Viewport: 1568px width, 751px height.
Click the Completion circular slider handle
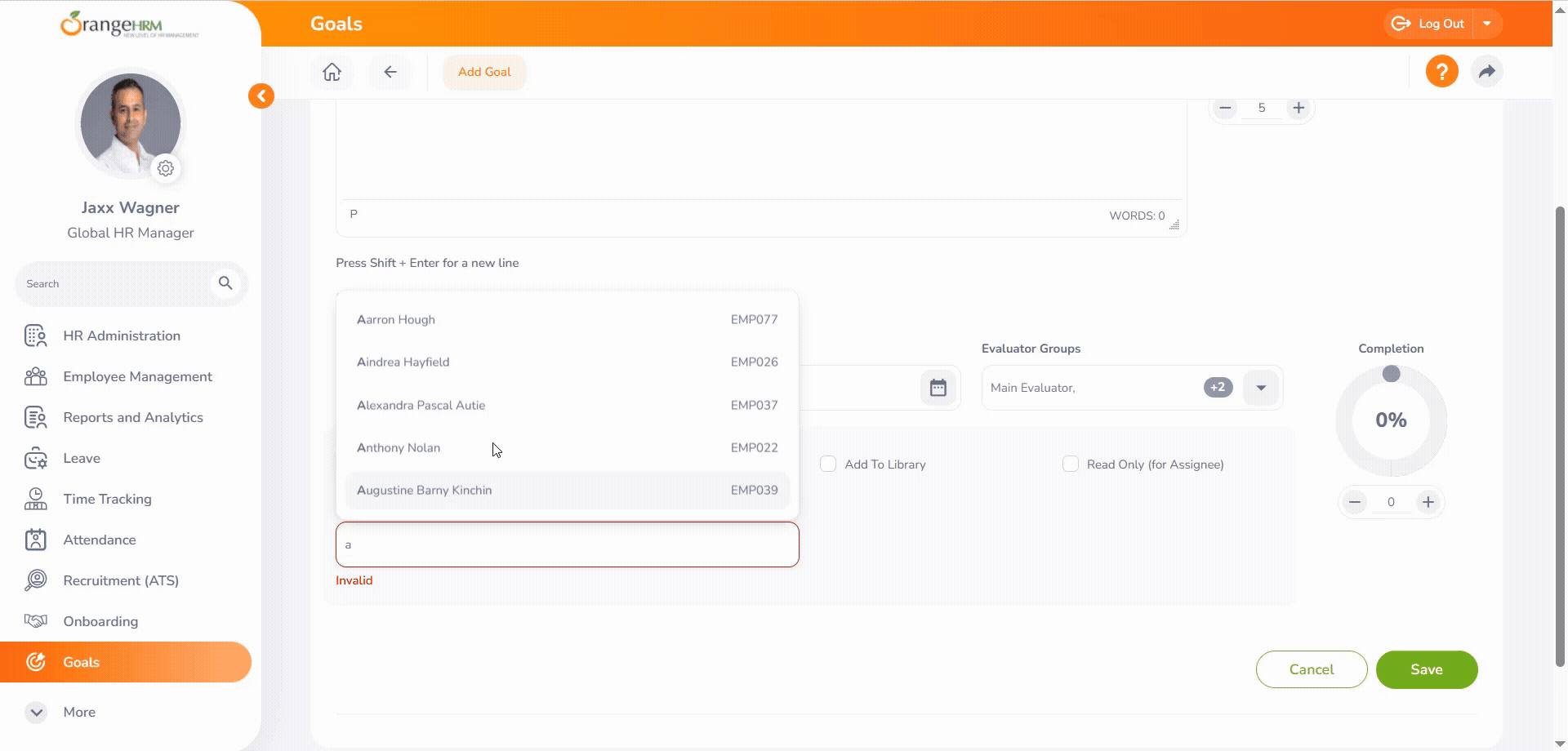point(1391,374)
